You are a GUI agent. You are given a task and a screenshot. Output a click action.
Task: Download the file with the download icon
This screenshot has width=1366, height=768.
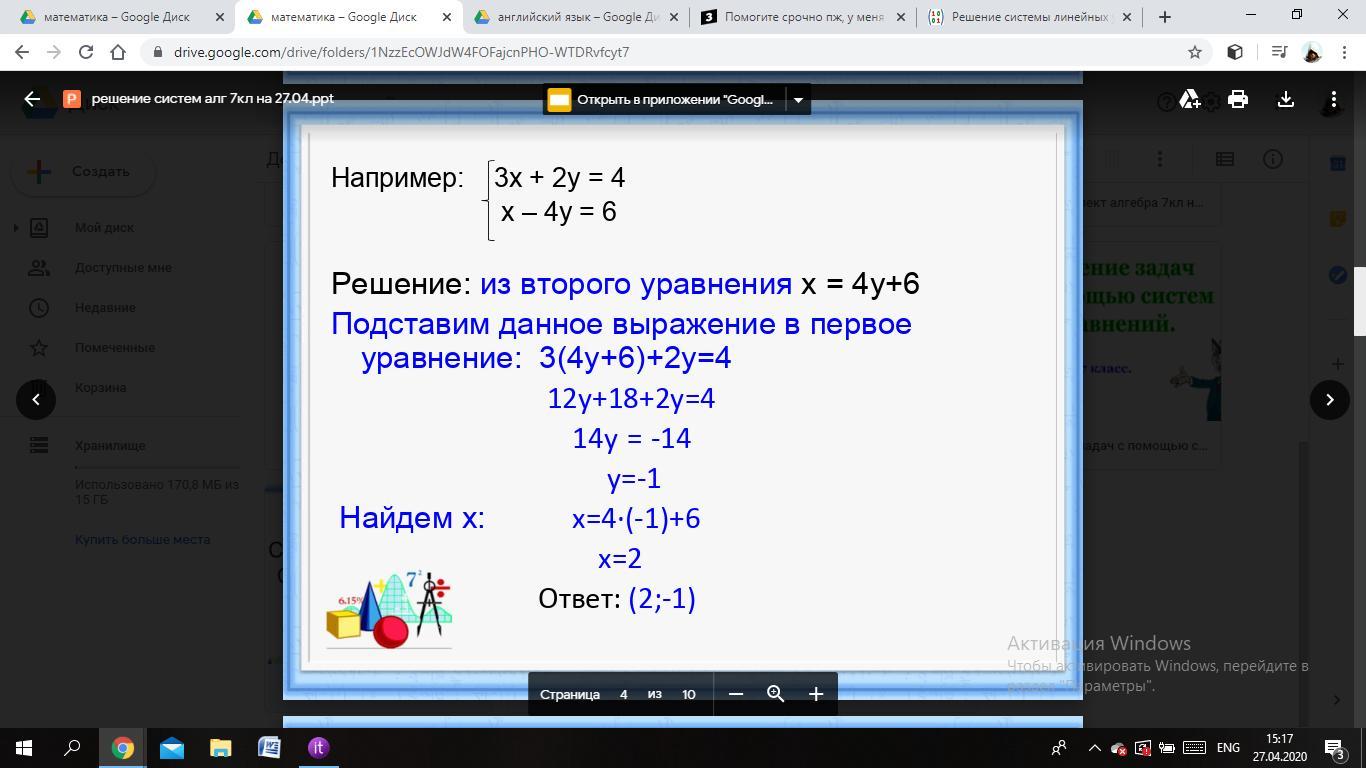(x=1286, y=99)
